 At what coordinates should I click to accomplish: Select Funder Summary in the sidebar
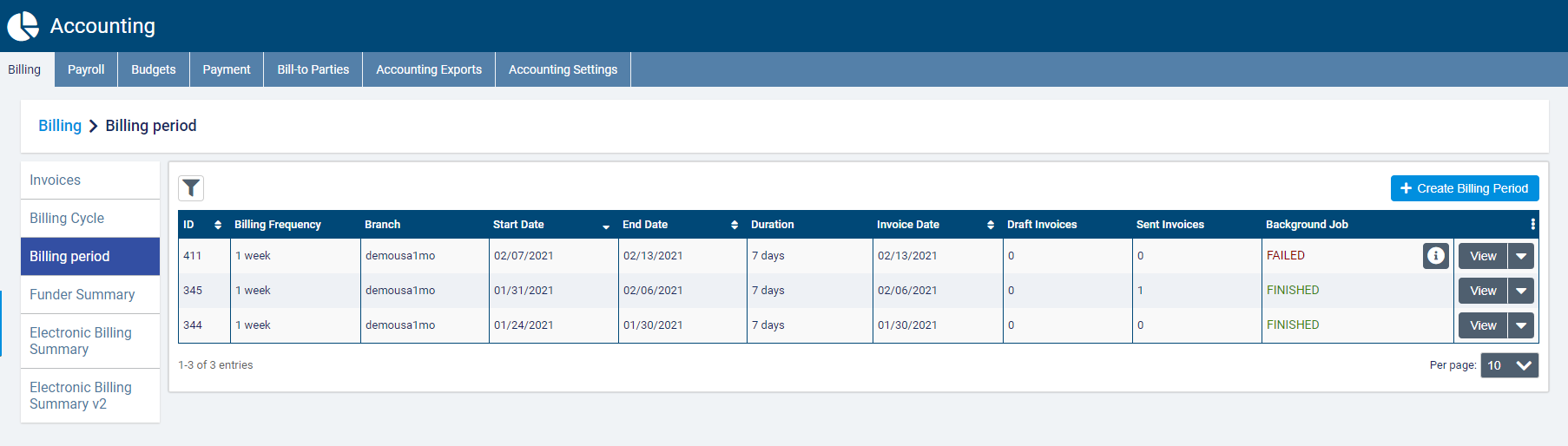[82, 295]
